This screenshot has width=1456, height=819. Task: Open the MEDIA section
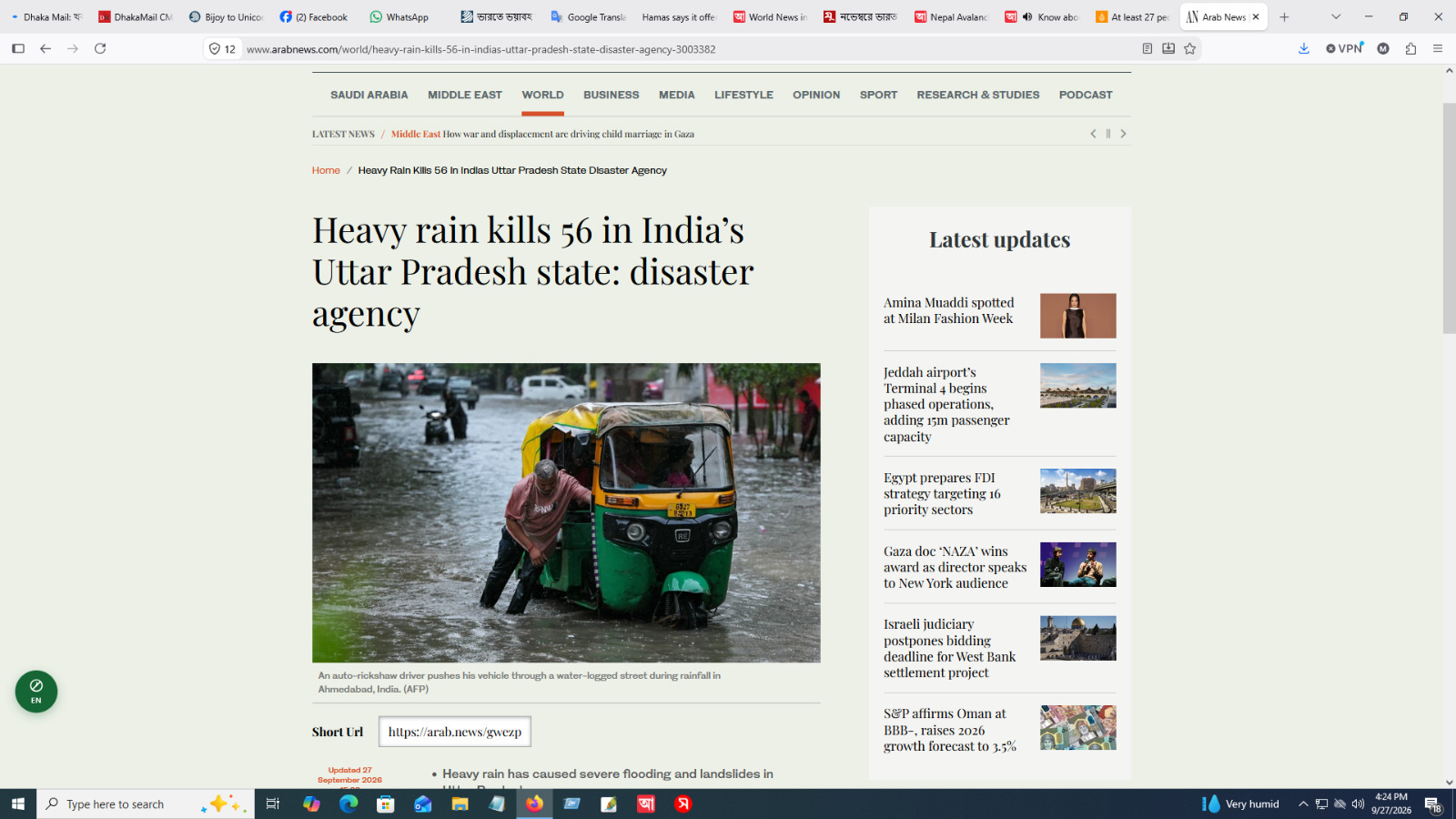point(677,95)
